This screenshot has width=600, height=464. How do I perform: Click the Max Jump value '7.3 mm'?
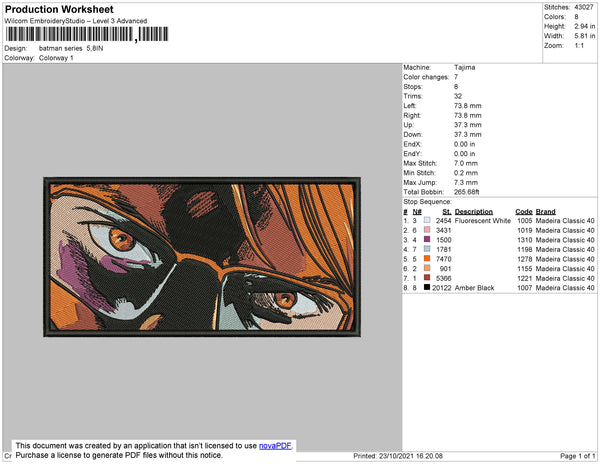pos(466,182)
